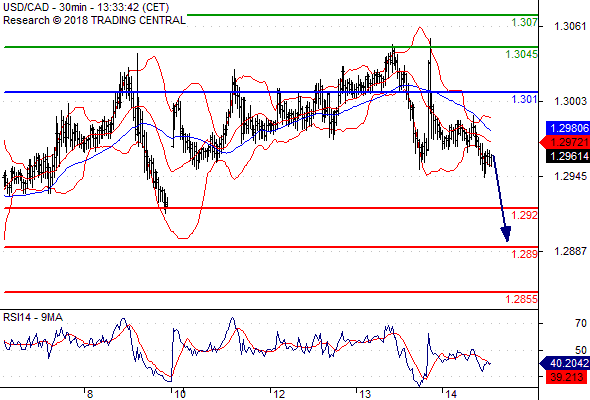Click the 40.2042 RSI value marker
This screenshot has width=590, height=400.
(x=565, y=363)
